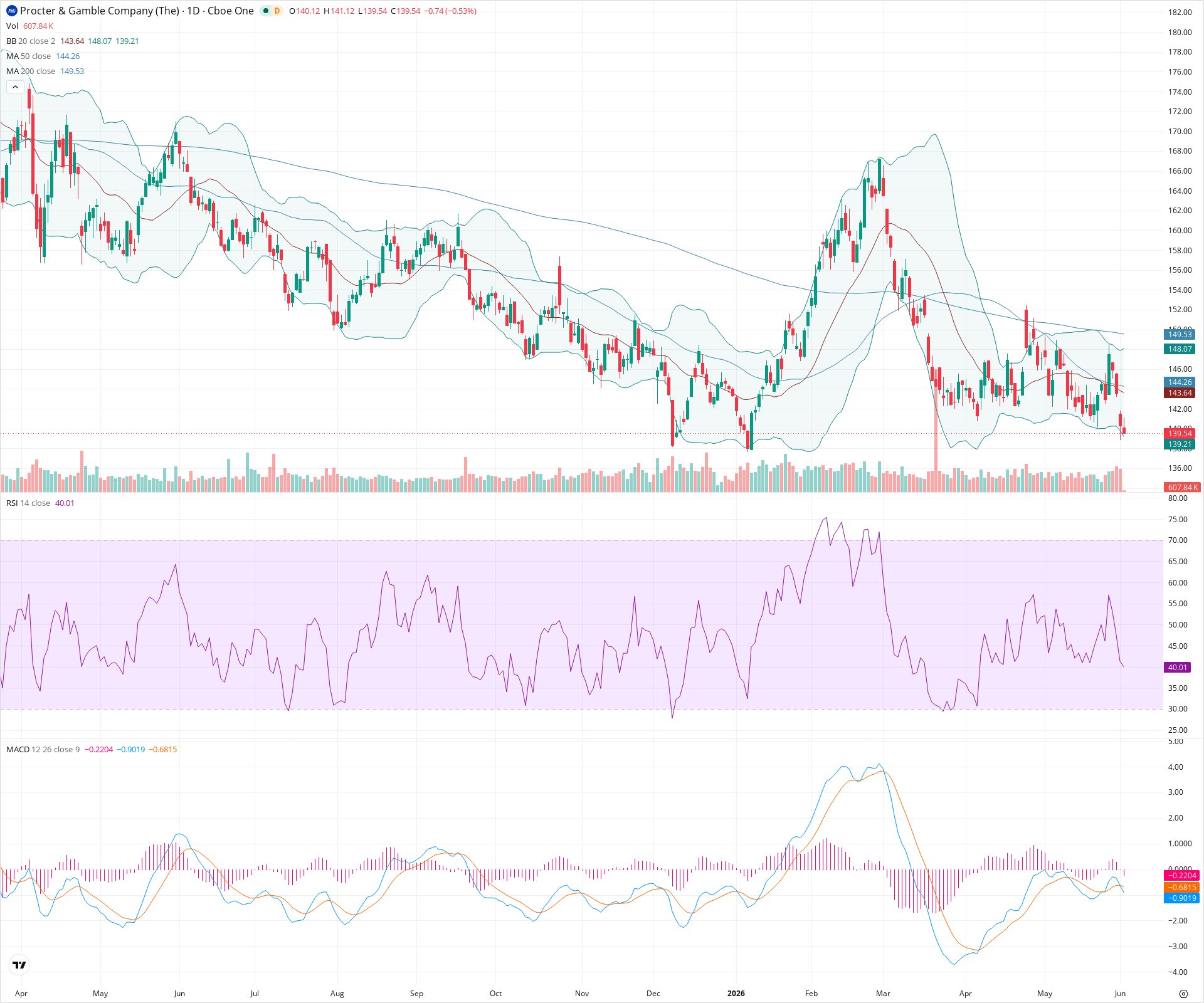The height and width of the screenshot is (1003, 1204).
Task: Click the 2026 year label on time axis
Action: 736,994
